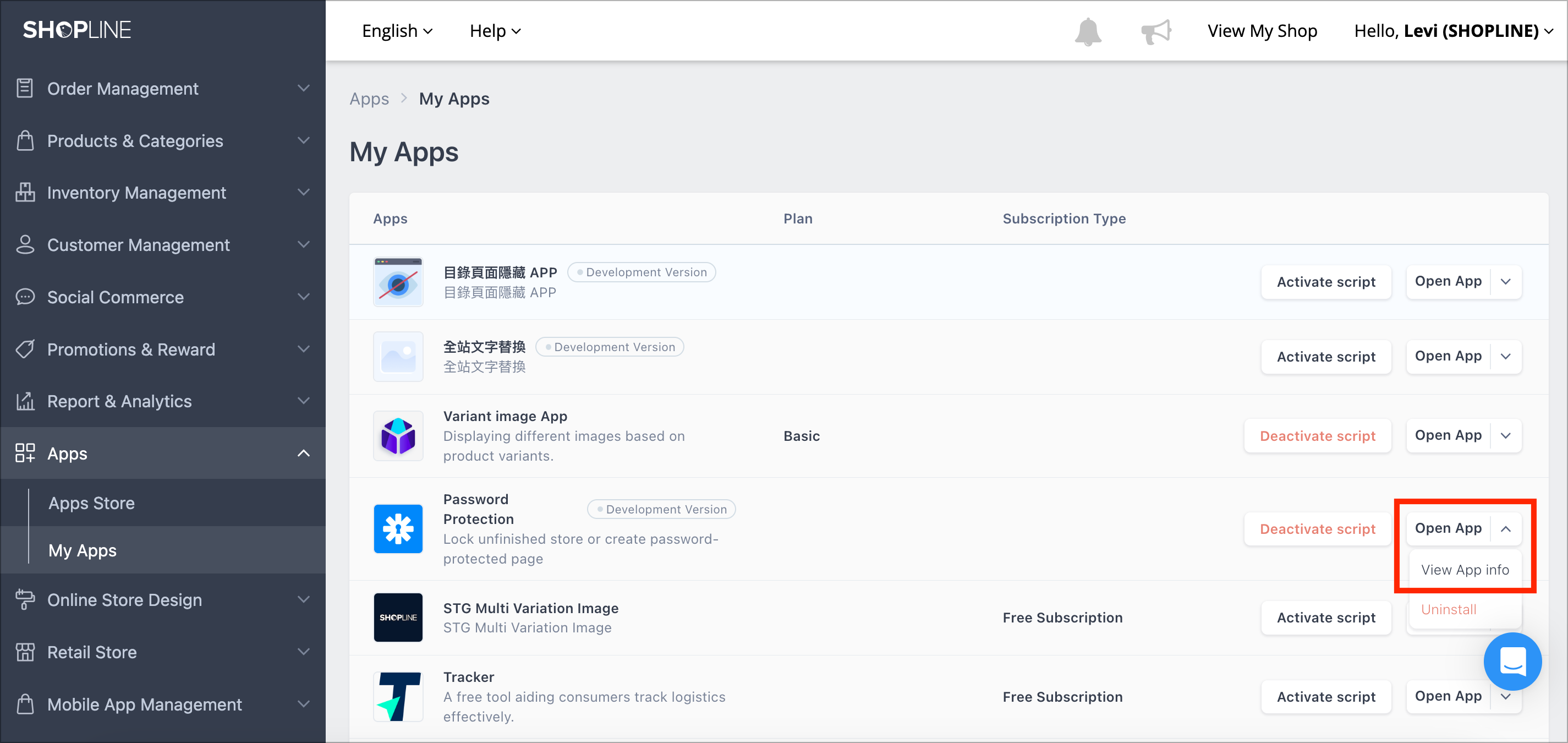Activate script for Tracker
The height and width of the screenshot is (743, 1568).
click(1326, 697)
